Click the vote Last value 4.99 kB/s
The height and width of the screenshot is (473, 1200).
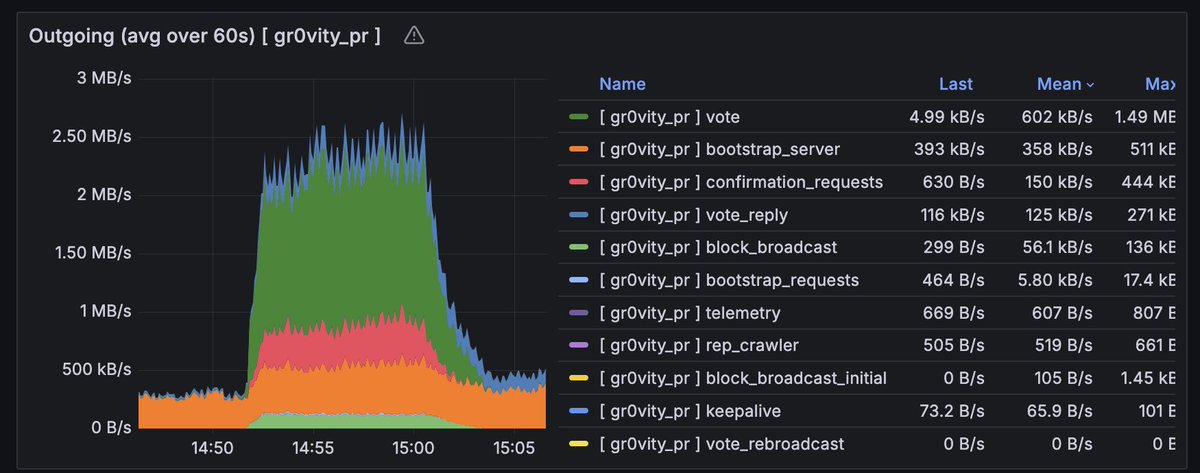(x=947, y=117)
